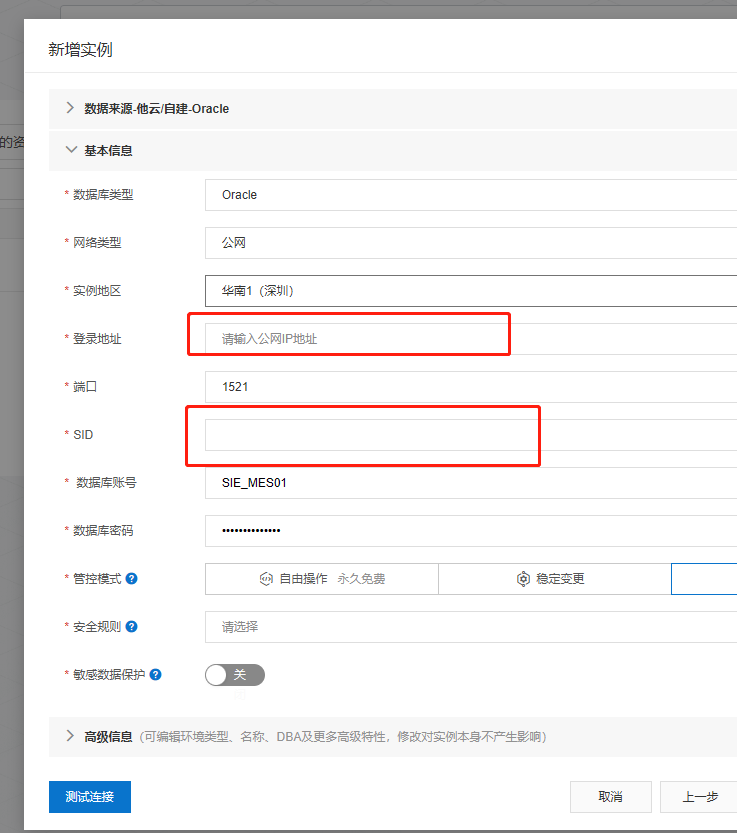Open help icon next to 安全规则
737x833 pixels.
point(132,627)
